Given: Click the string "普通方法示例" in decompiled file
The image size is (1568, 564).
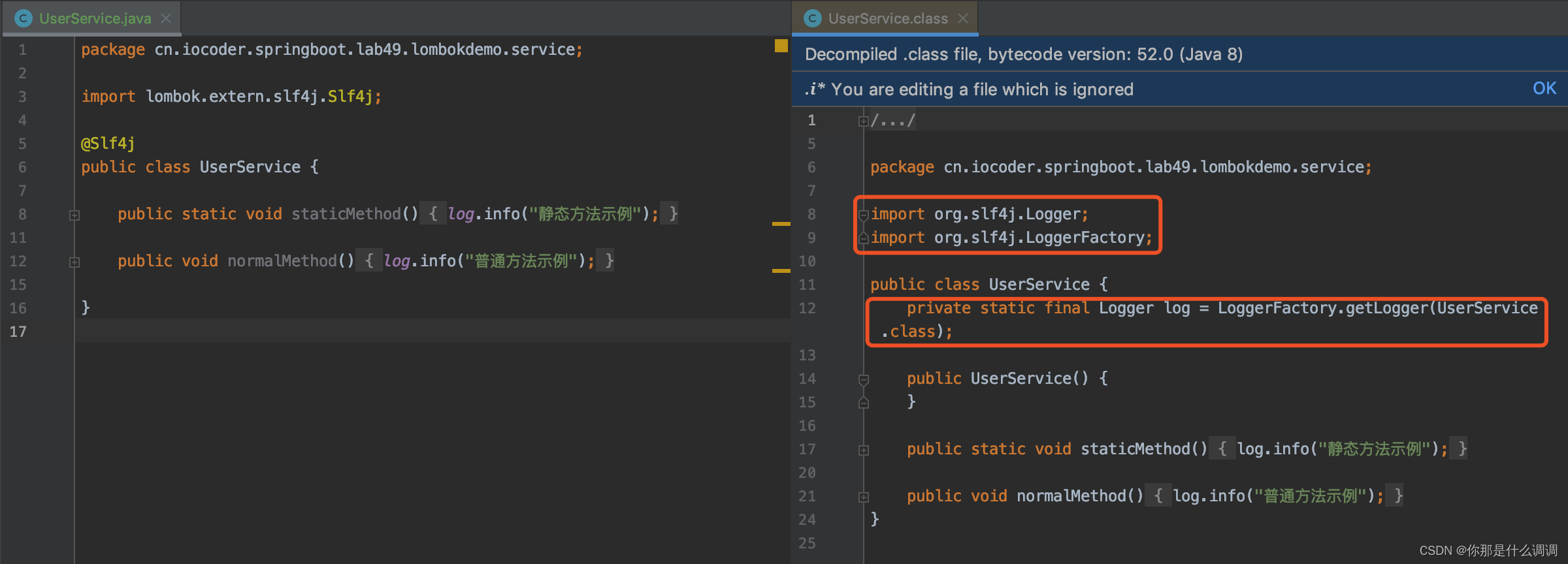Looking at the screenshot, I should (x=1311, y=496).
